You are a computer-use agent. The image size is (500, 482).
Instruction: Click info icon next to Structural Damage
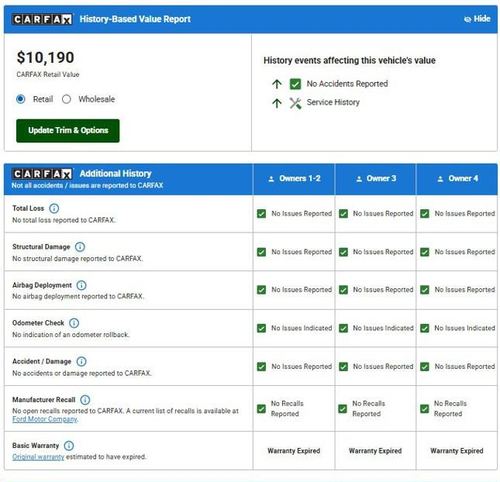(80, 247)
